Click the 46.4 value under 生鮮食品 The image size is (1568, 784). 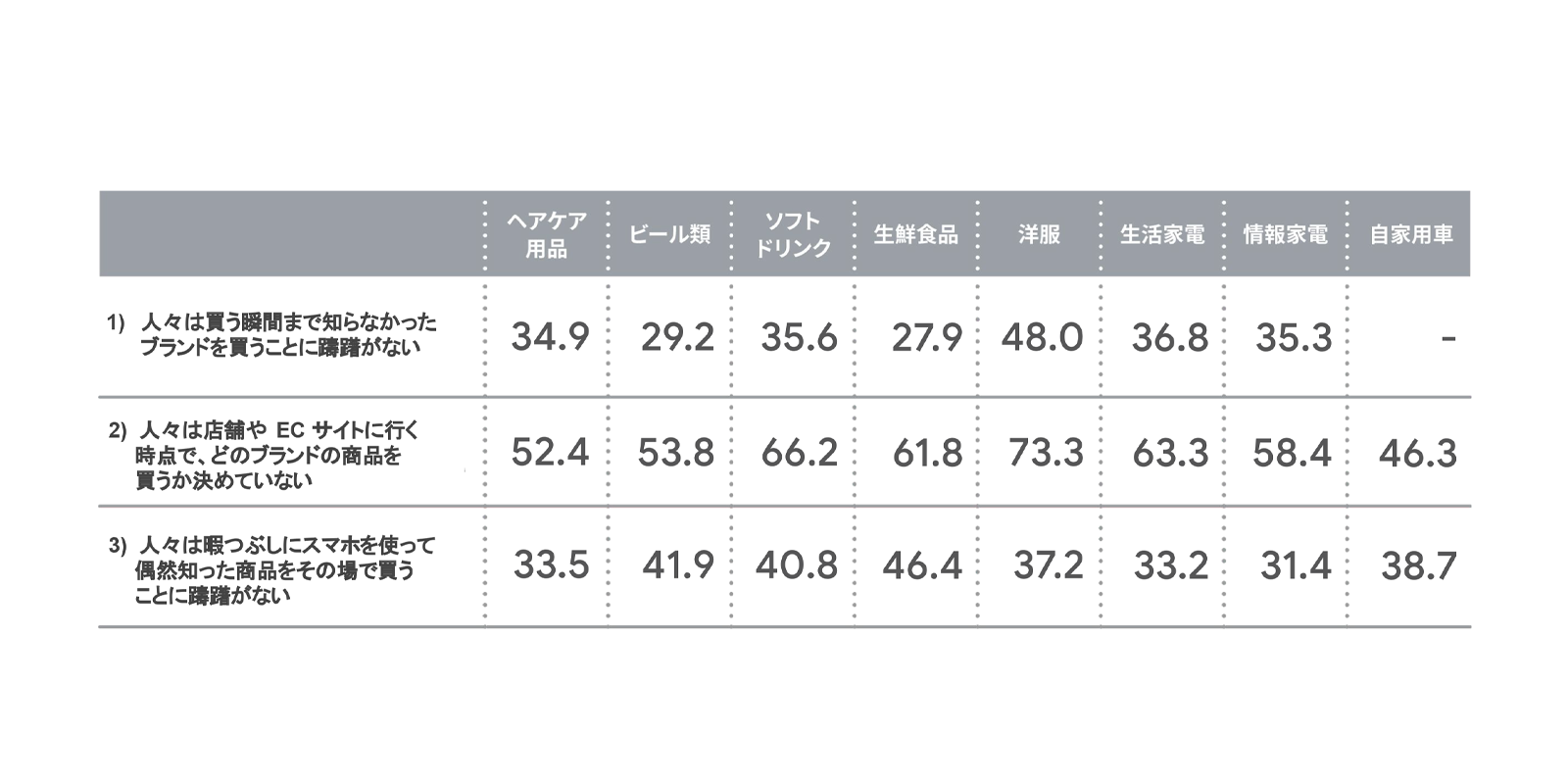(x=921, y=566)
